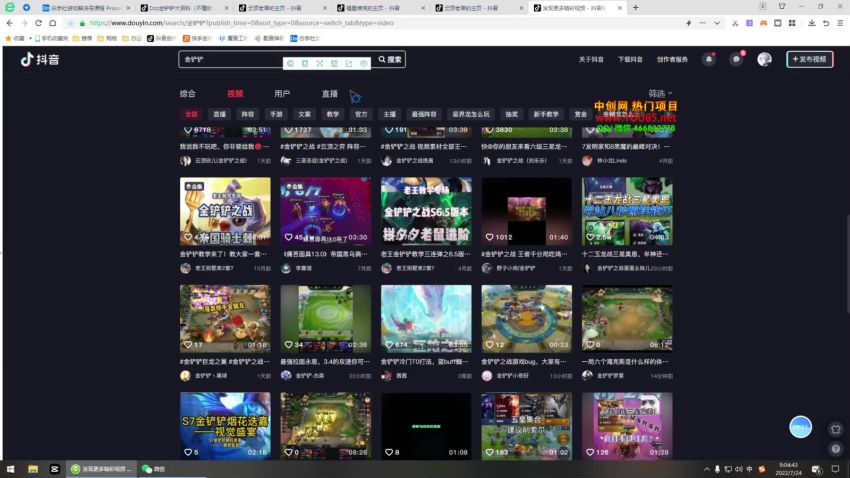Select the 星界龙怎么玩 filter chip
This screenshot has height=478, width=850.
471,114
